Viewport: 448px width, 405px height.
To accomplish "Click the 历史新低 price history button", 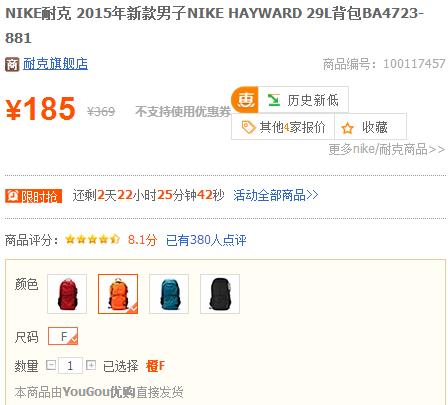I will (x=303, y=100).
